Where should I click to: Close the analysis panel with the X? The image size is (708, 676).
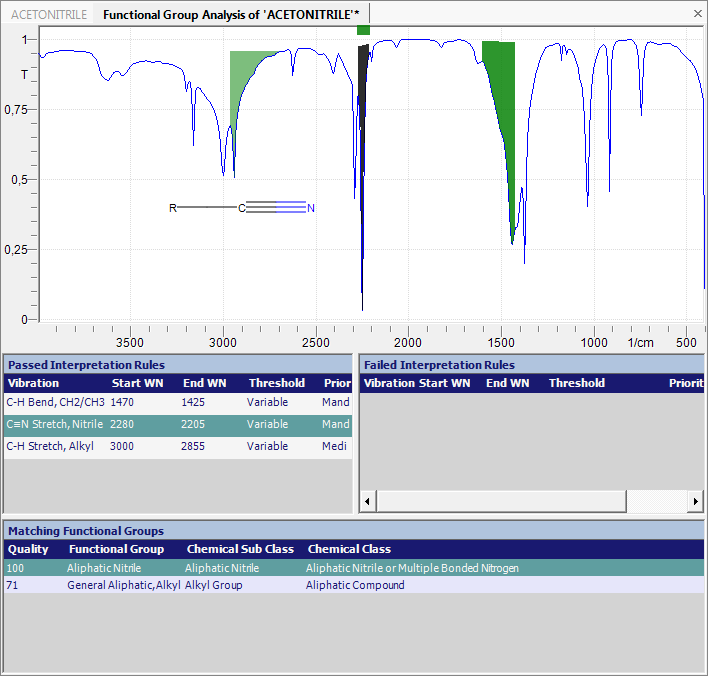tap(697, 14)
